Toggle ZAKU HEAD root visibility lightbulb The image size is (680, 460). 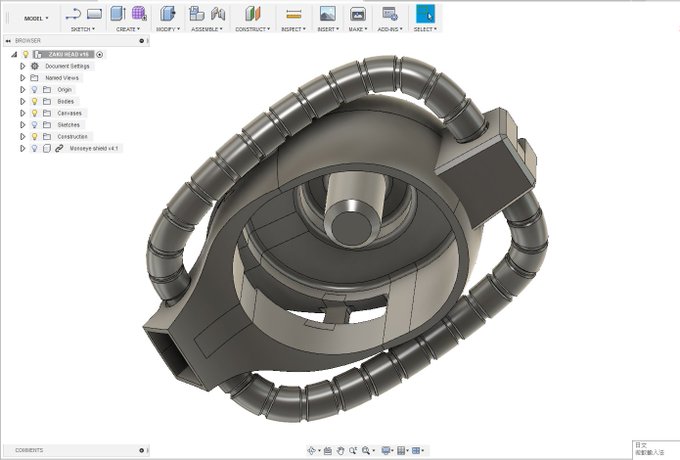click(x=26, y=54)
